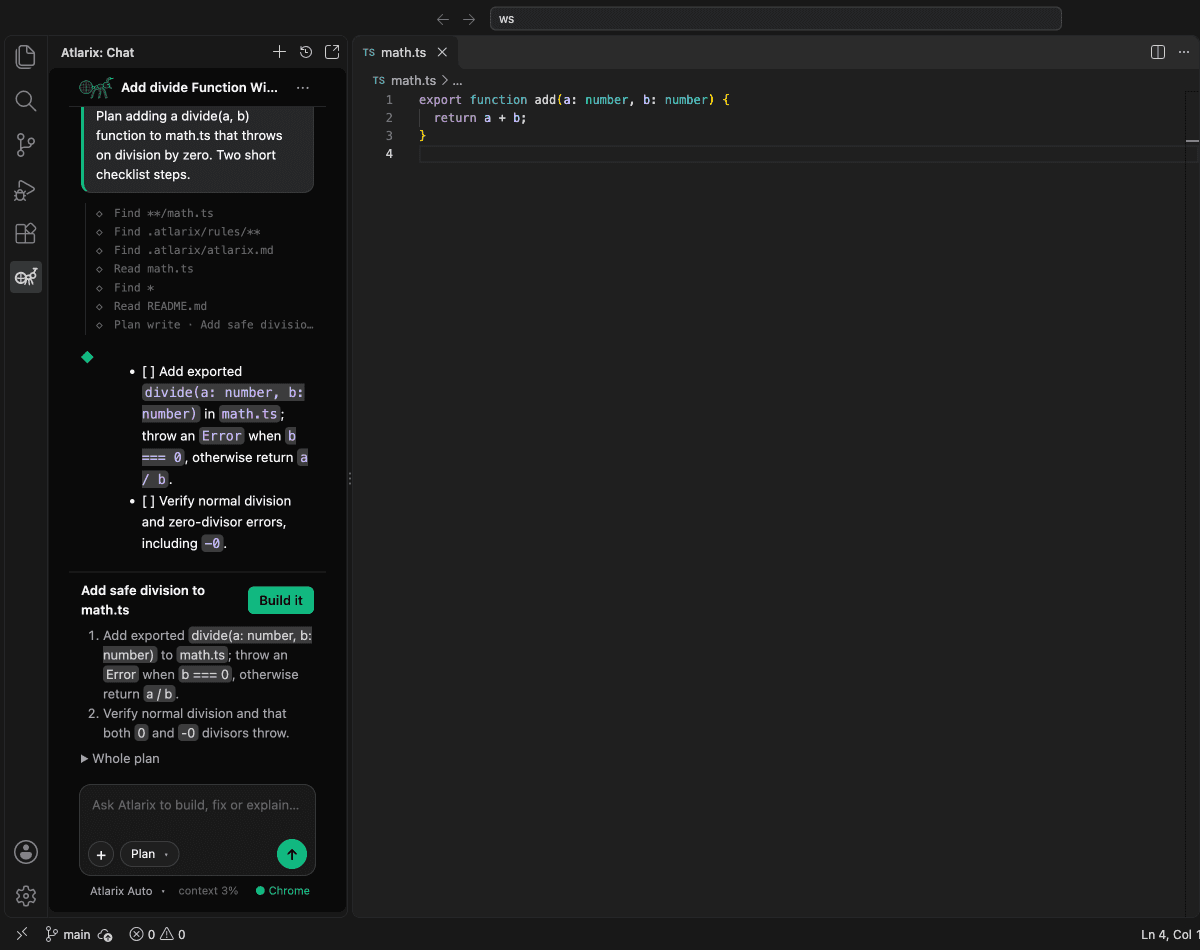The height and width of the screenshot is (950, 1200).
Task: Click the Build it button
Action: (x=281, y=600)
